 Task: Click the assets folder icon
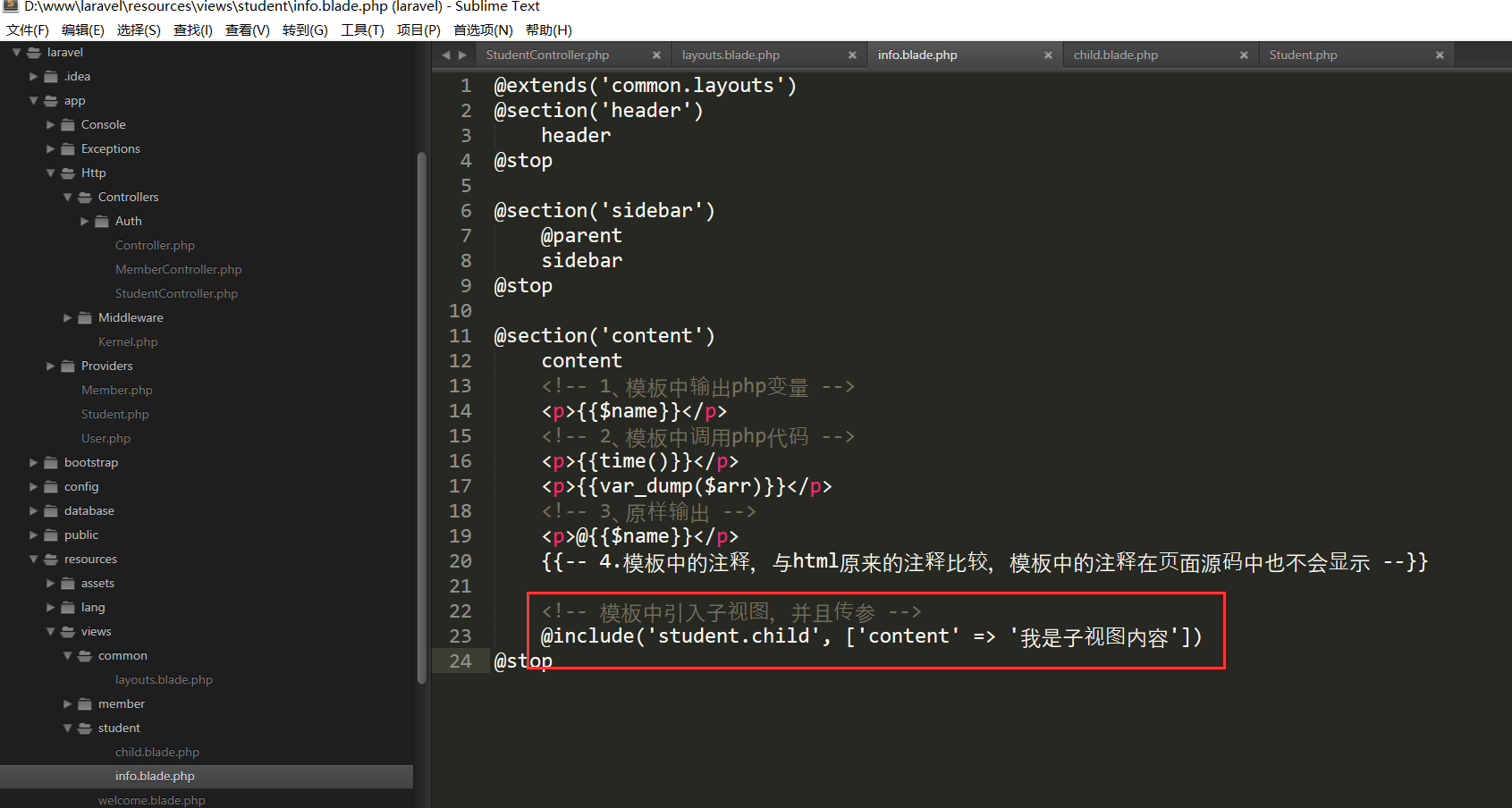68,584
